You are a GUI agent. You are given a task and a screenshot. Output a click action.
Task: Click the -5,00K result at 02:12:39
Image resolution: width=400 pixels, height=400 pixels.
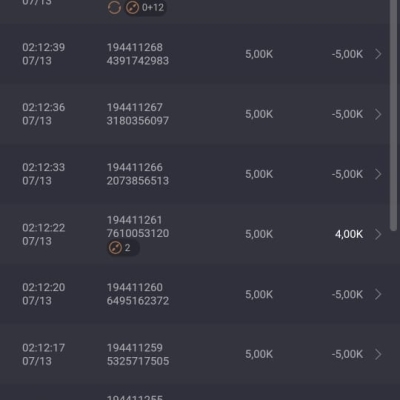click(347, 54)
